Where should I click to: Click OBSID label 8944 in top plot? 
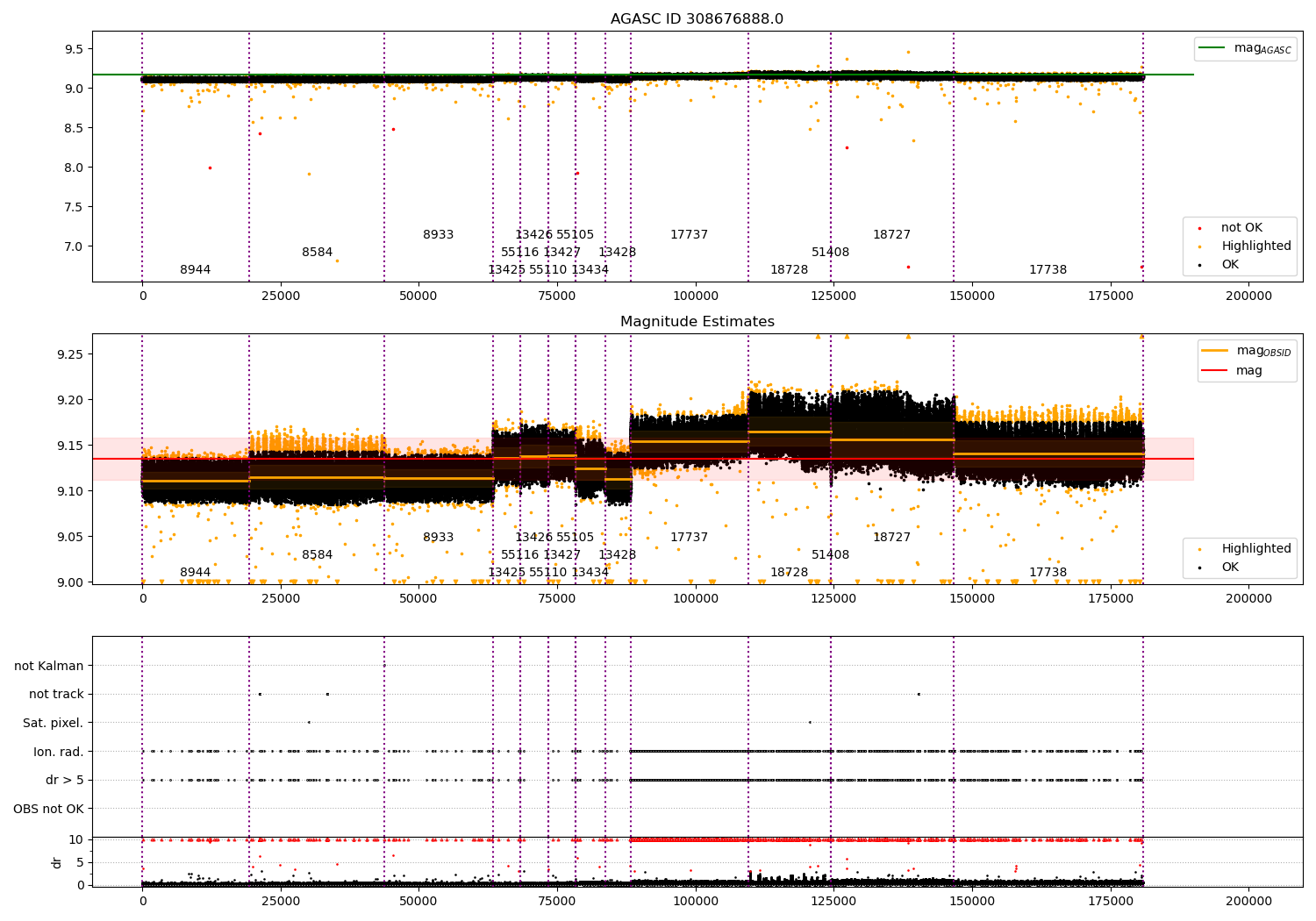pos(195,270)
